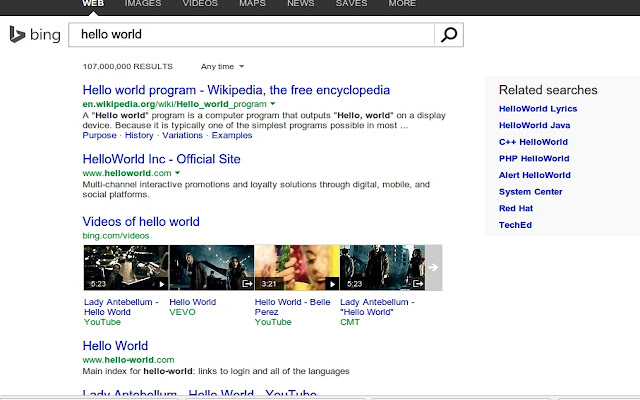
Task: Open the MORE menu
Action: (x=402, y=4)
